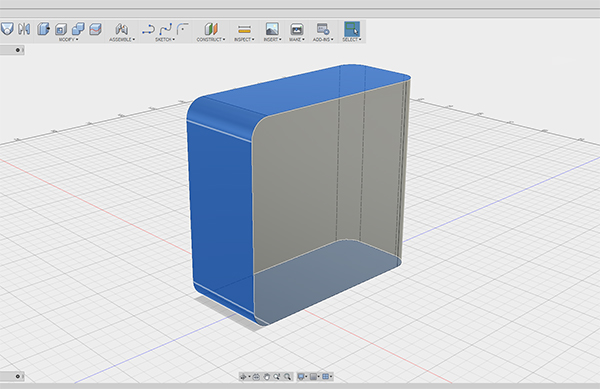
Task: Select the Inspect measure icon
Action: point(244,29)
